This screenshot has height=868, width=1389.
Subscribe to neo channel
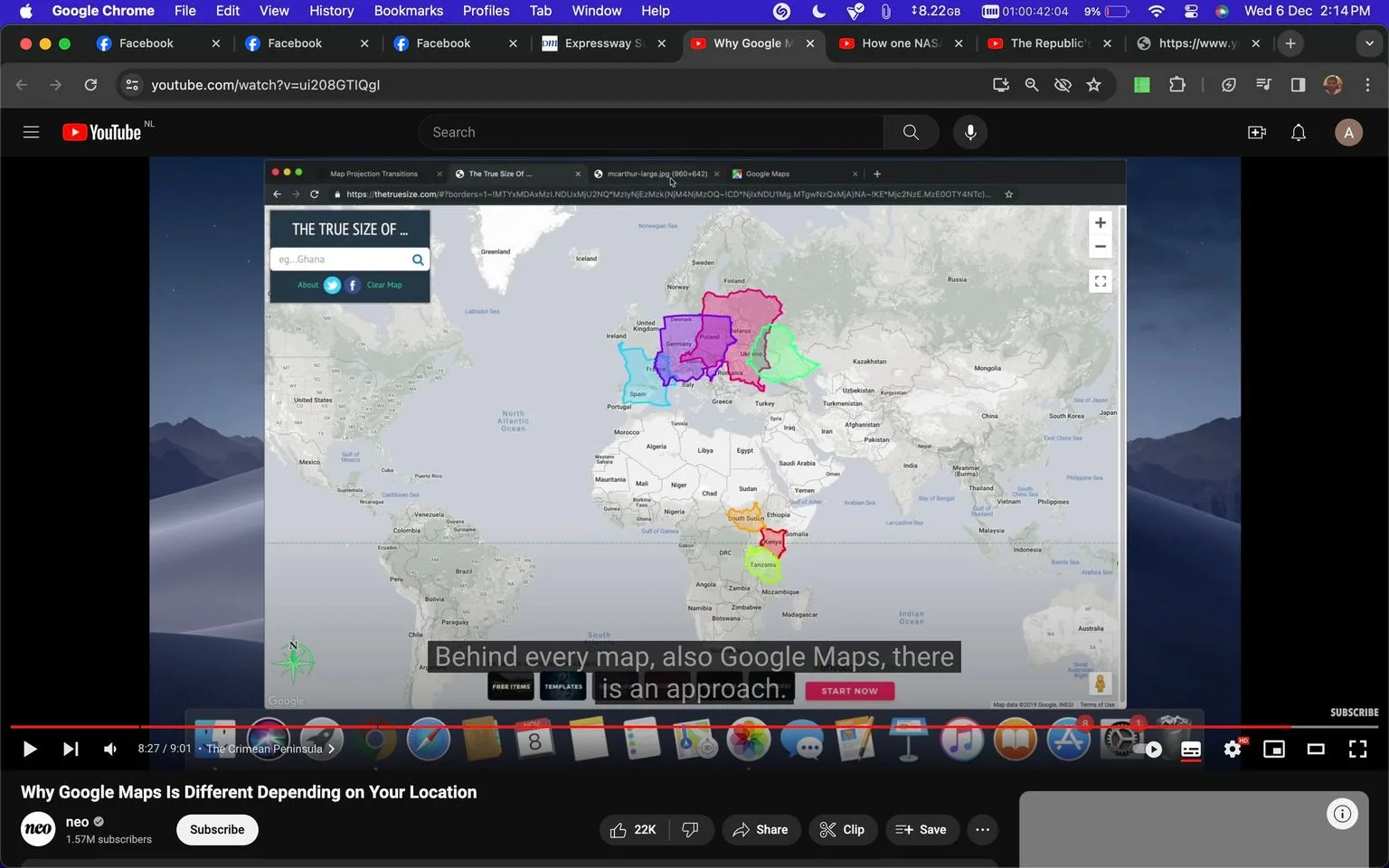(x=217, y=829)
